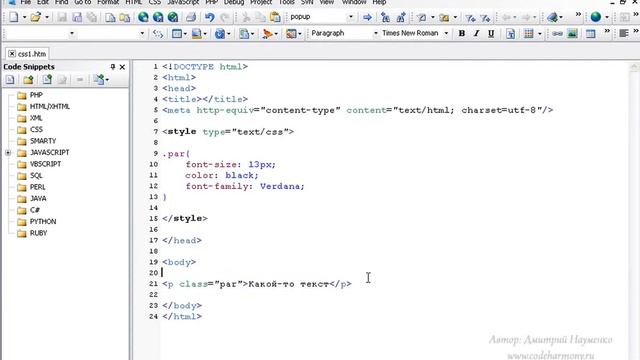
Task: Pin the Code Snippets panel
Action: (x=113, y=67)
